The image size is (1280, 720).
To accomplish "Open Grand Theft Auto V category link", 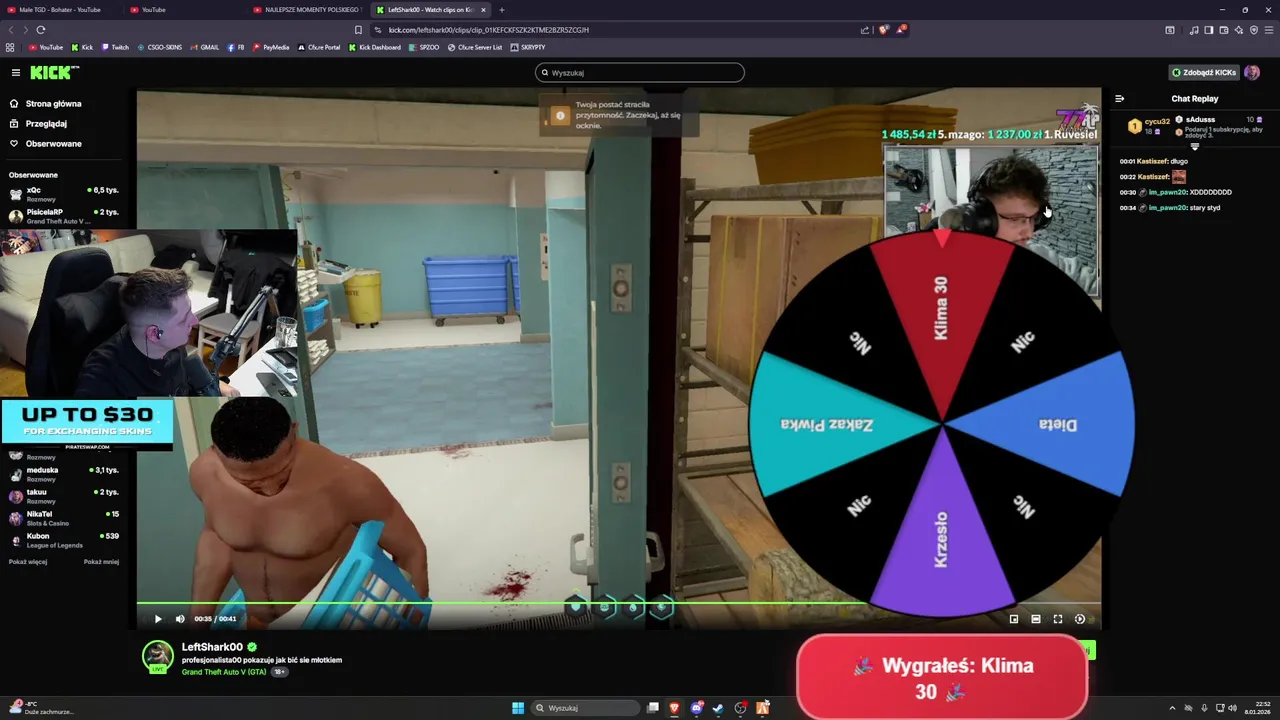I will [224, 672].
